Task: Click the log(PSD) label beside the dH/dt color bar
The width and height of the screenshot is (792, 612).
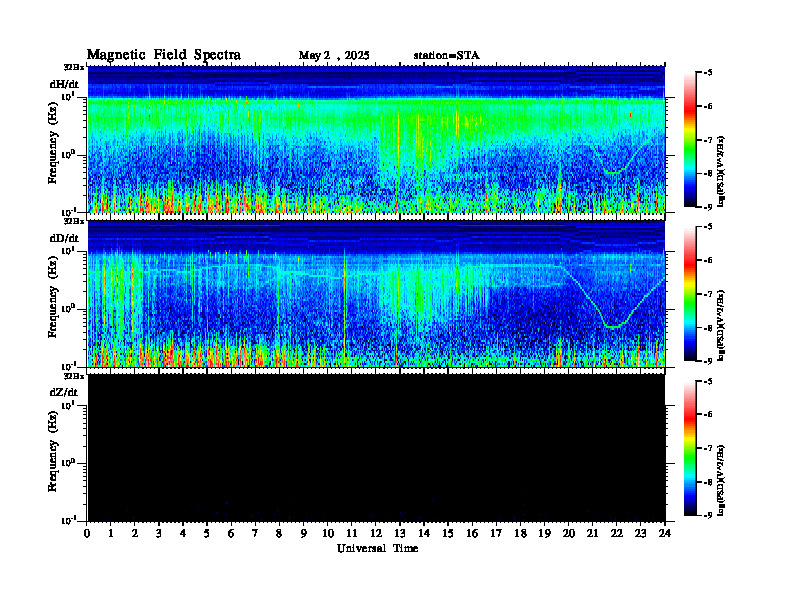Action: pyautogui.click(x=720, y=171)
